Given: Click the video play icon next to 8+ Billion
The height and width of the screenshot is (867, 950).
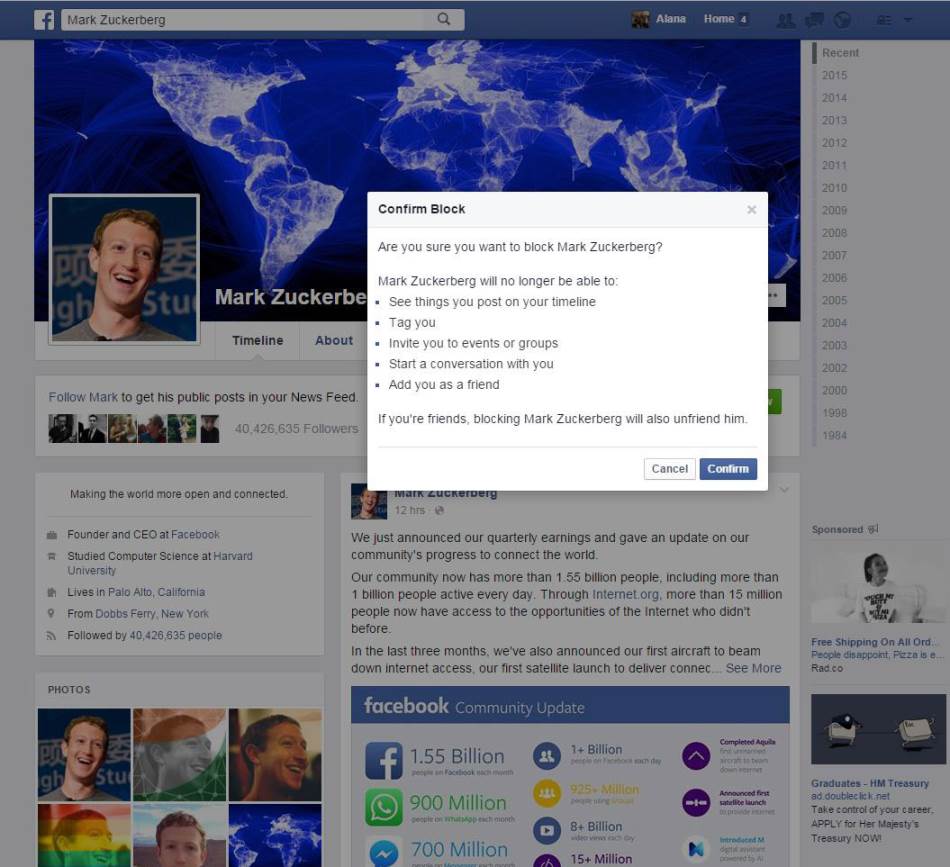Looking at the screenshot, I should click(548, 830).
